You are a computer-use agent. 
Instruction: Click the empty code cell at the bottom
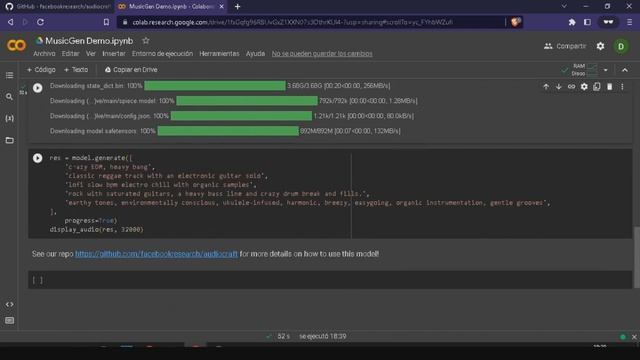330,280
